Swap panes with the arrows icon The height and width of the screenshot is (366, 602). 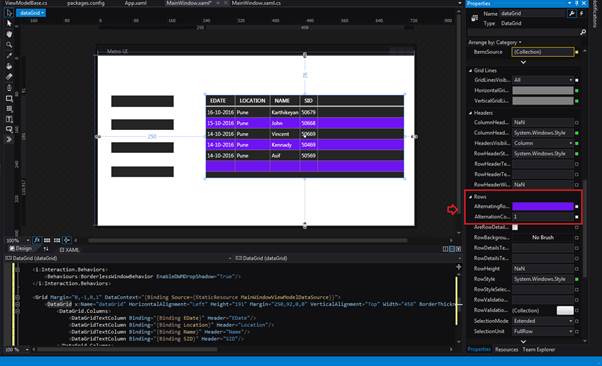[46, 249]
